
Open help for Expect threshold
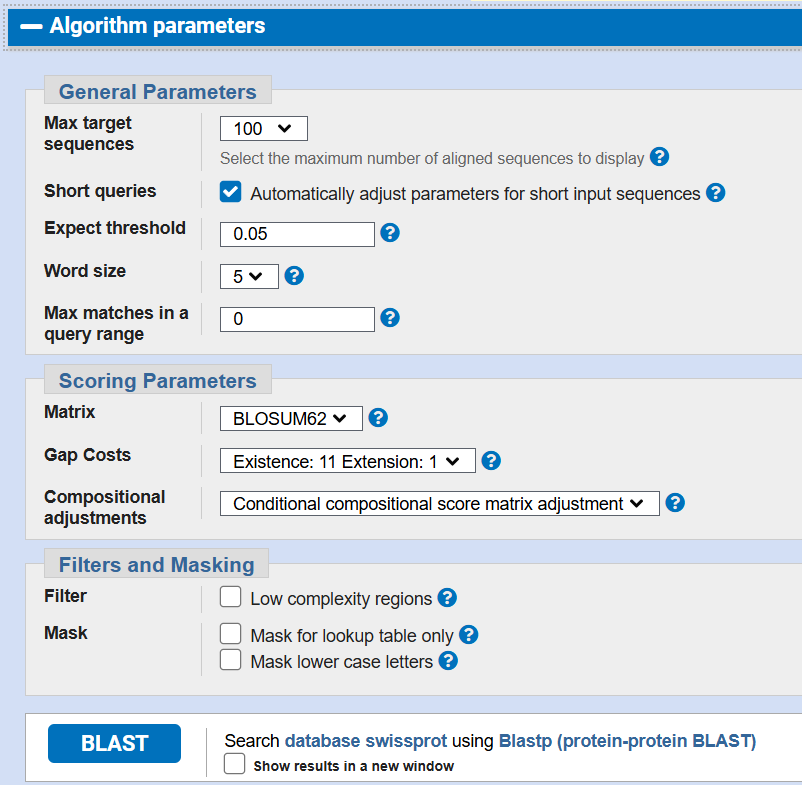[389, 232]
